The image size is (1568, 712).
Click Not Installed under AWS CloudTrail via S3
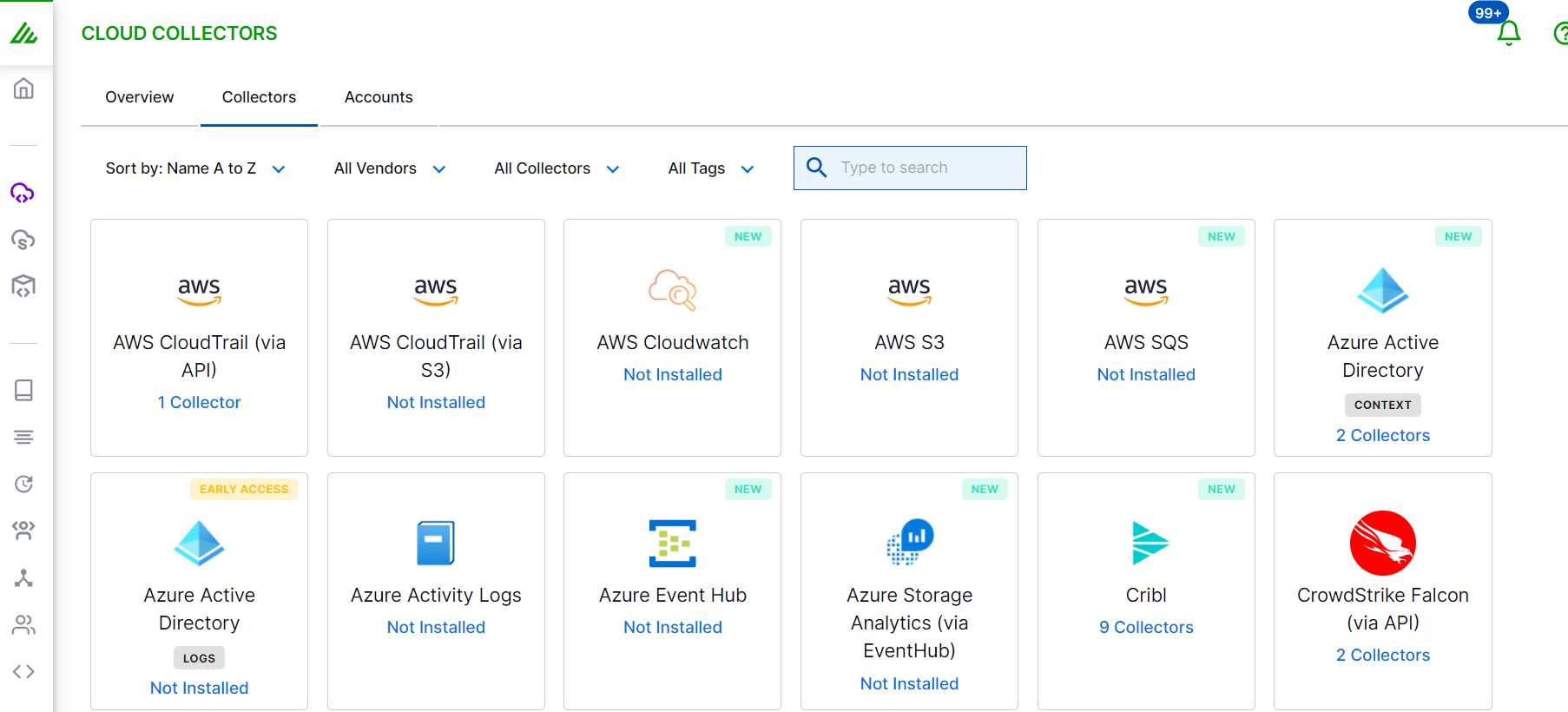(x=436, y=402)
